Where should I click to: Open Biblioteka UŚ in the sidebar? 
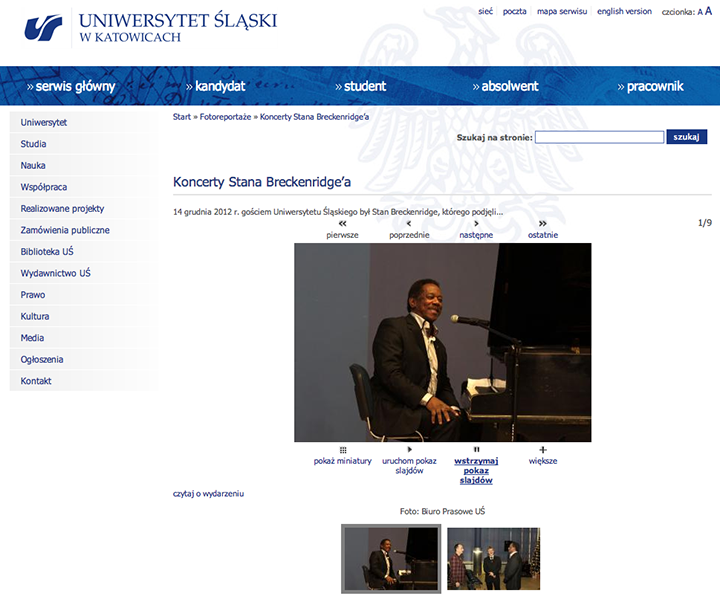point(47,251)
